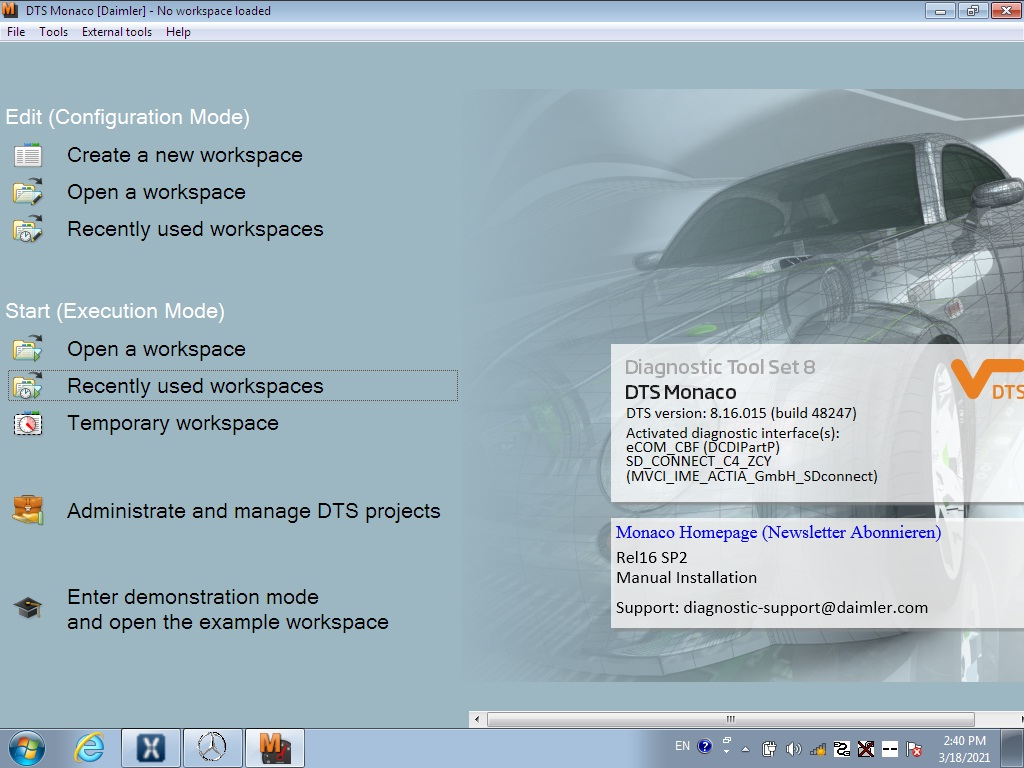Click the horizontal scrollbar left arrow
This screenshot has height=768, width=1024.
point(477,719)
